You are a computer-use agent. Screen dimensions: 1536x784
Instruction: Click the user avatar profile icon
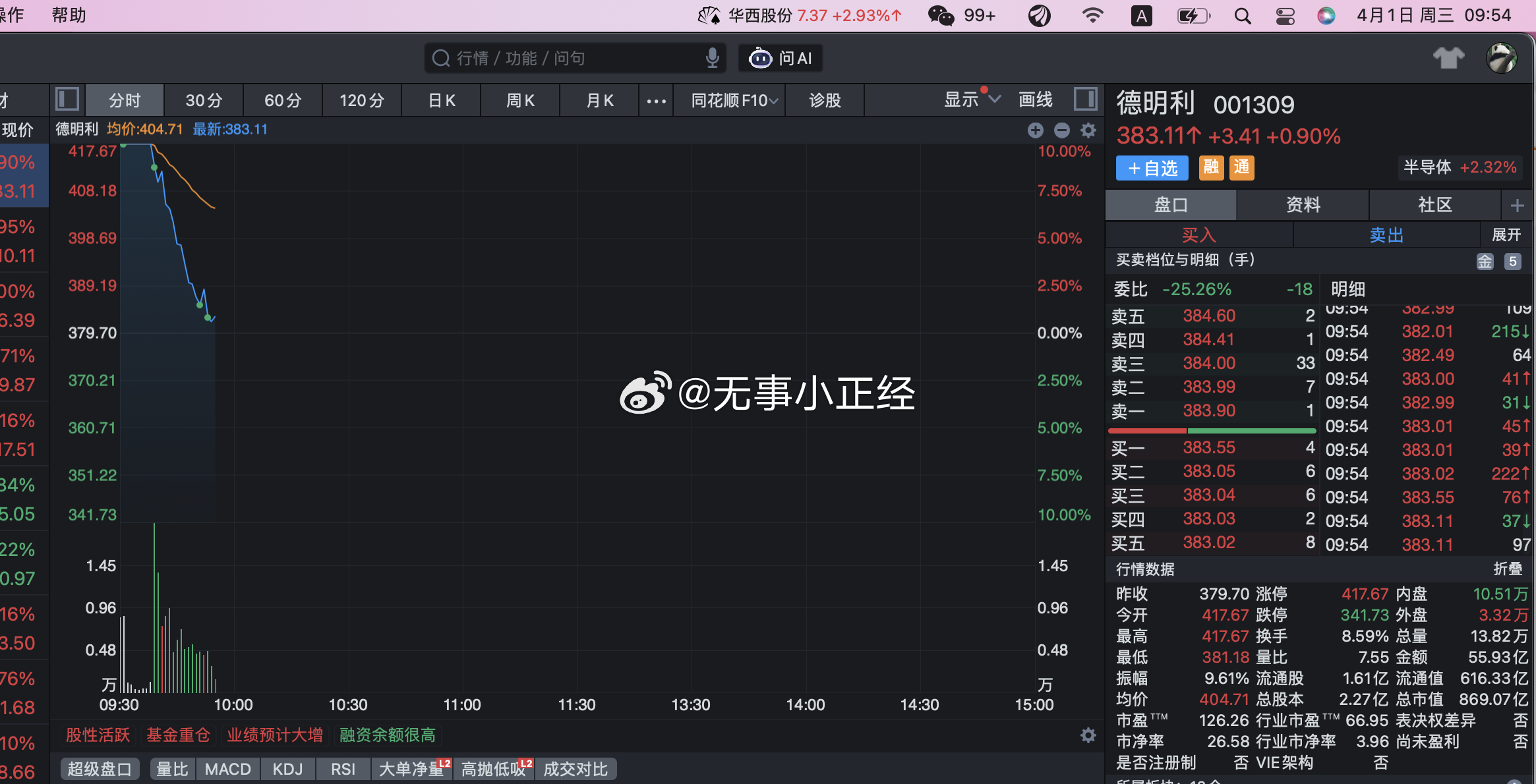point(1502,58)
